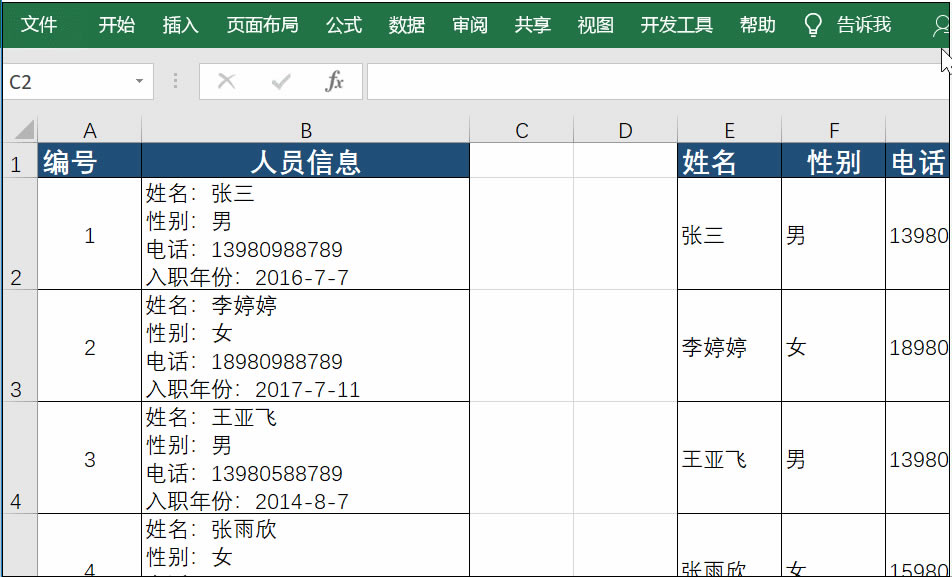Open the 文件 menu
Screen dimensions: 952x577
(39, 27)
